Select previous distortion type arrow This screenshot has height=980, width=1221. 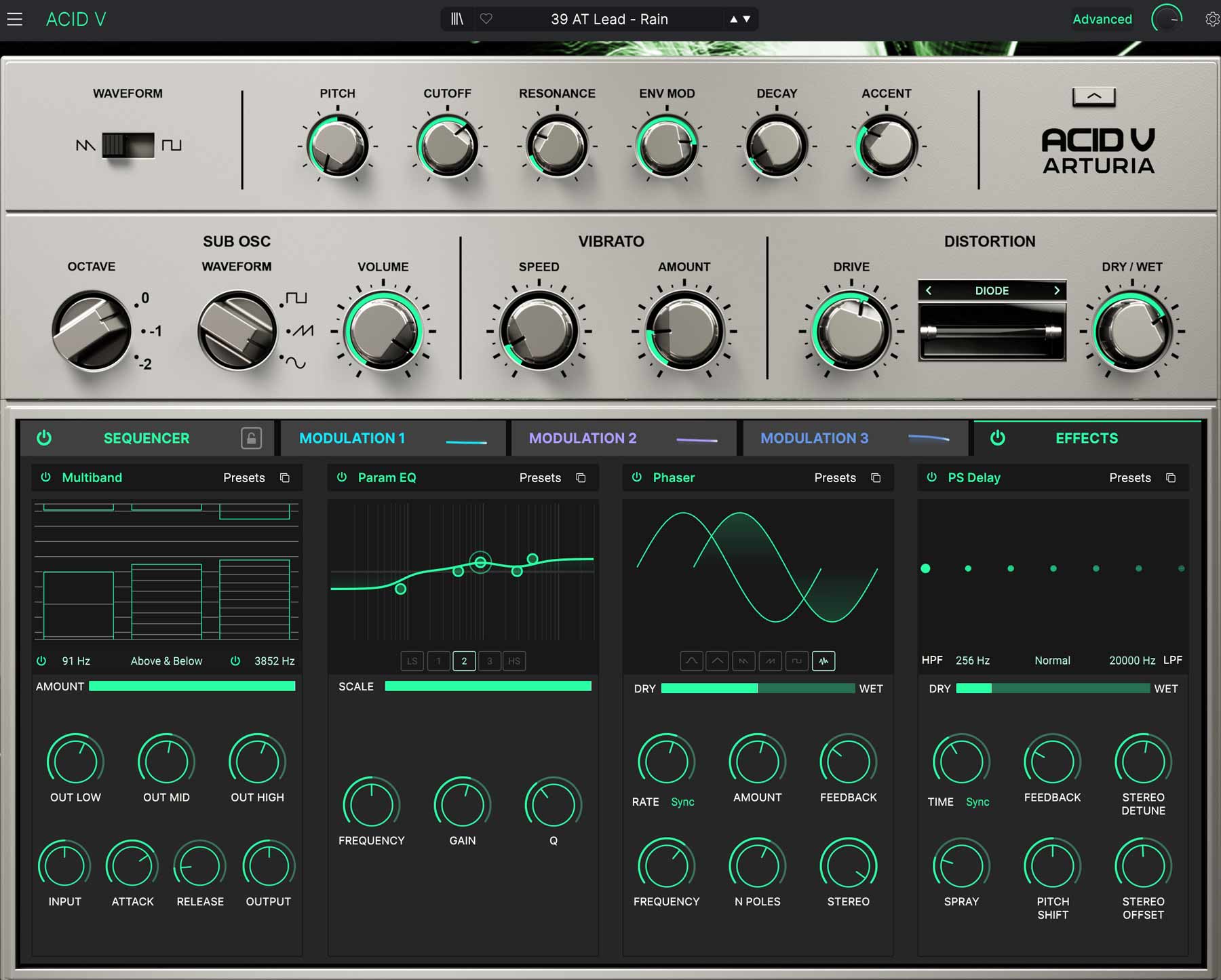pos(929,290)
